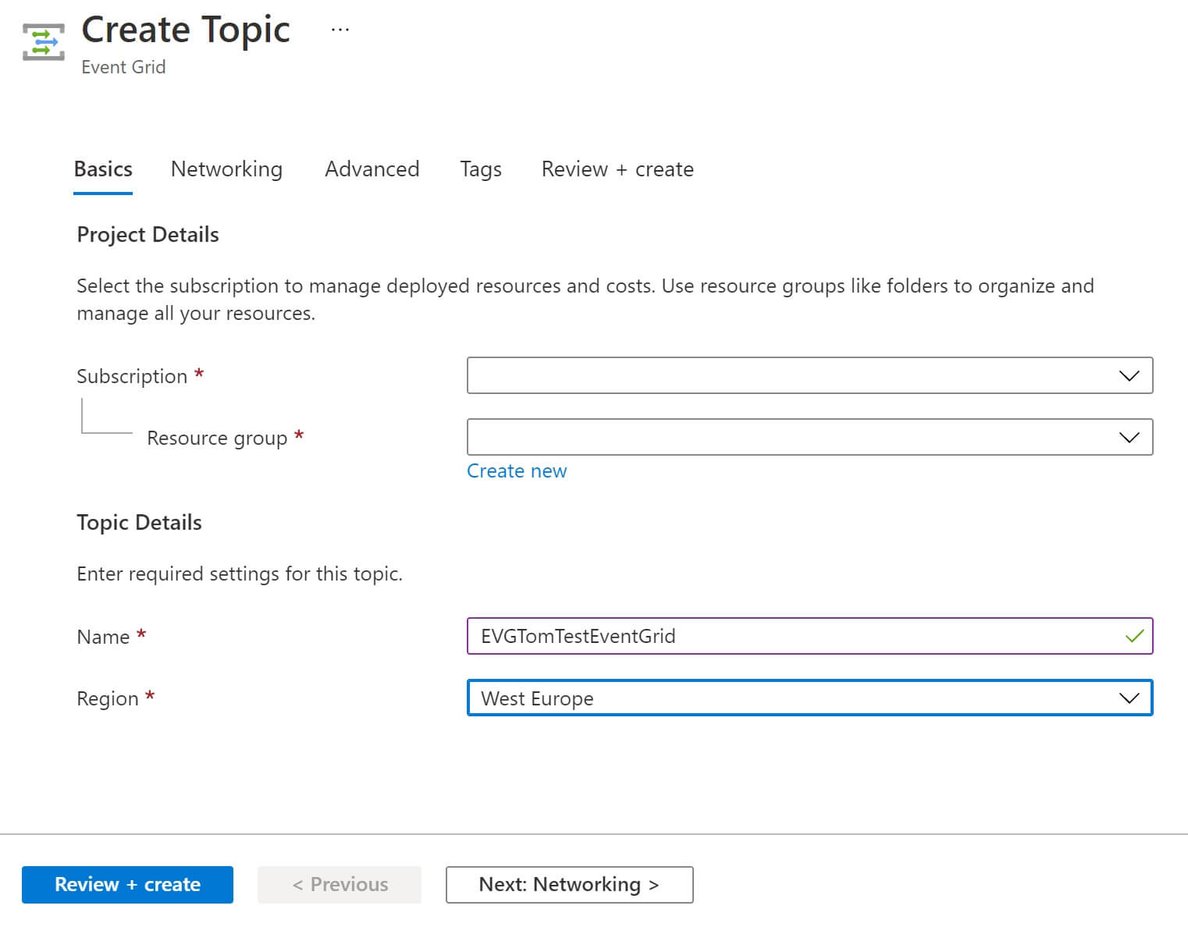
Task: Click the green validation checkmark in Name field
Action: (1134, 636)
